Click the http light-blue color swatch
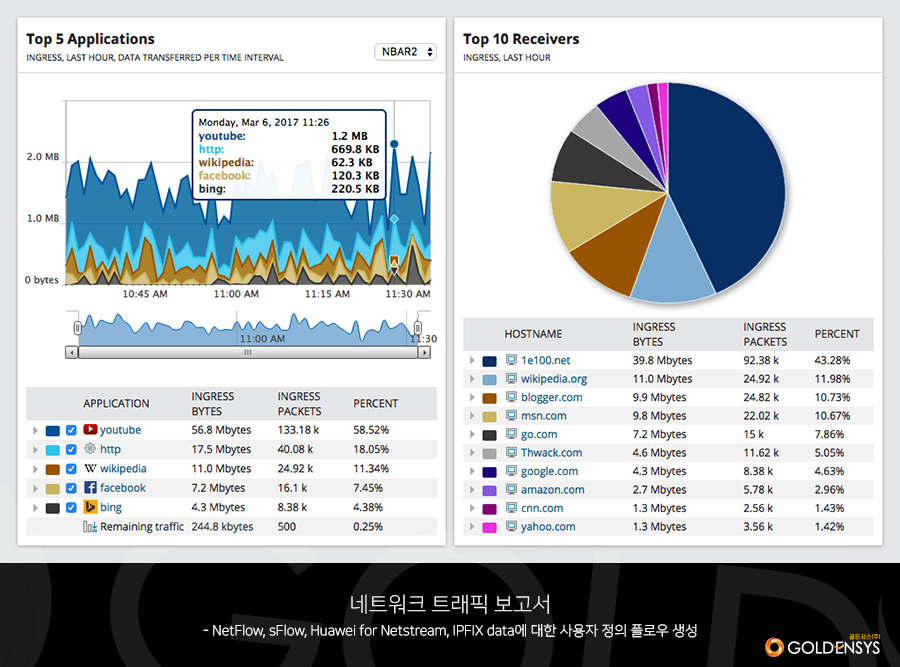This screenshot has height=667, width=900. tap(53, 451)
